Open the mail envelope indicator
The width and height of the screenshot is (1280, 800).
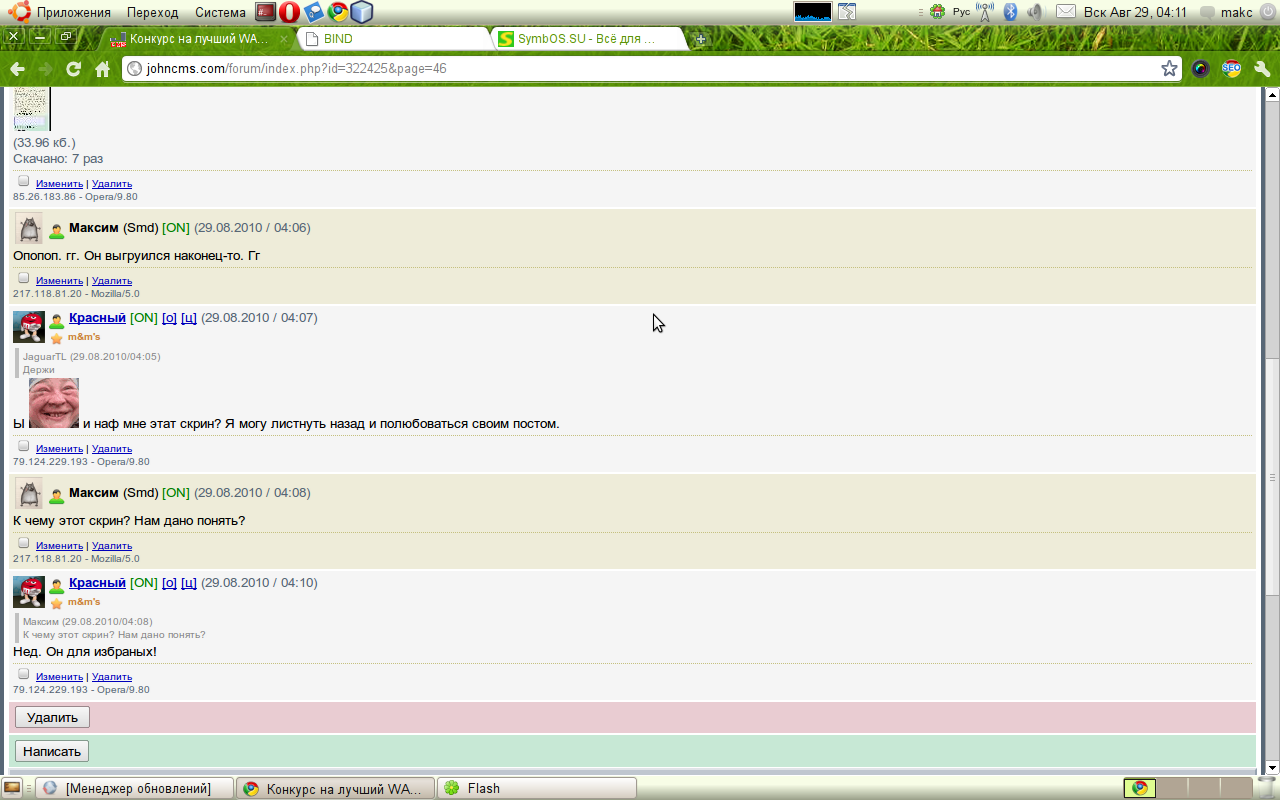1066,12
